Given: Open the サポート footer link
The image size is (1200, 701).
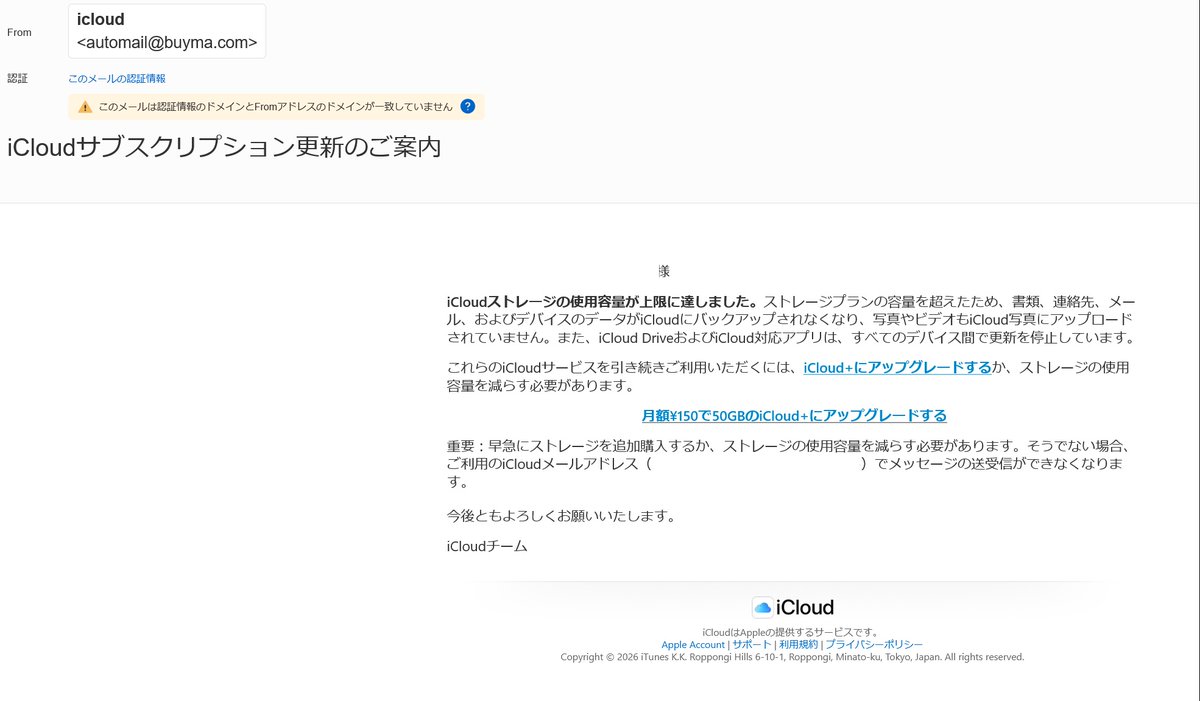Looking at the screenshot, I should click(751, 645).
